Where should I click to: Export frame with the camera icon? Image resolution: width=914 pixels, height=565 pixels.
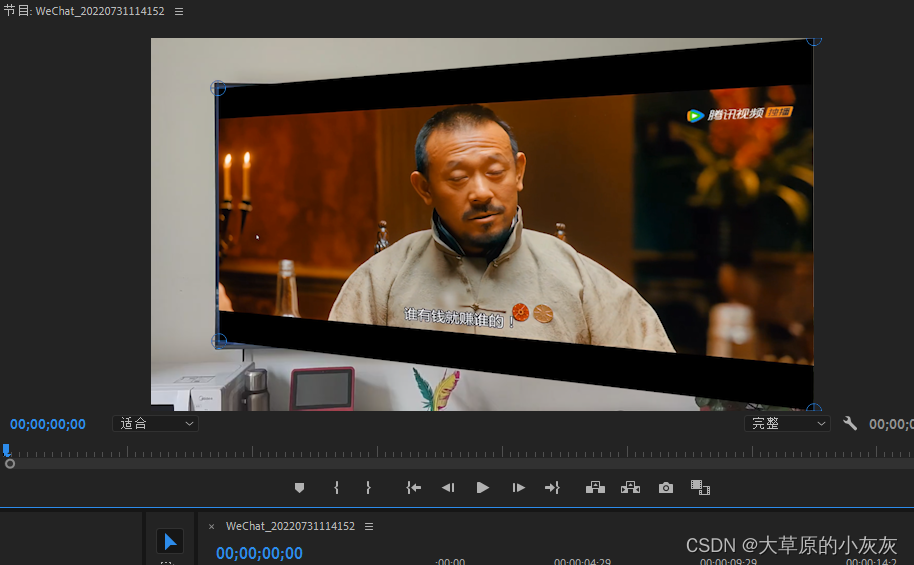666,488
